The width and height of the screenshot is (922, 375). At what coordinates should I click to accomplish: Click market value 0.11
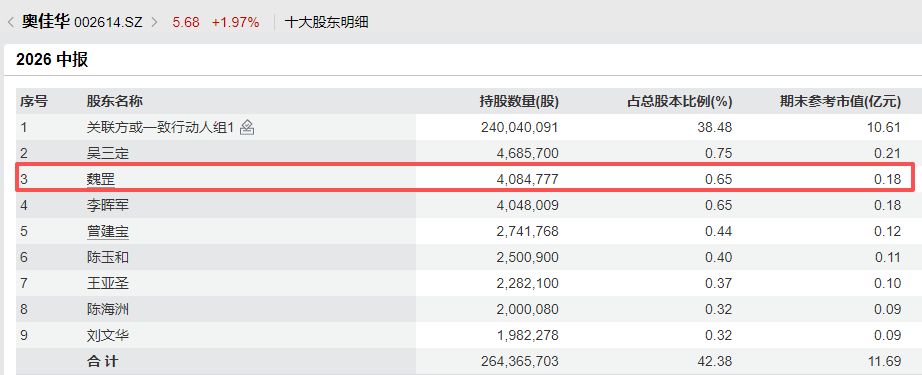[x=887, y=257]
